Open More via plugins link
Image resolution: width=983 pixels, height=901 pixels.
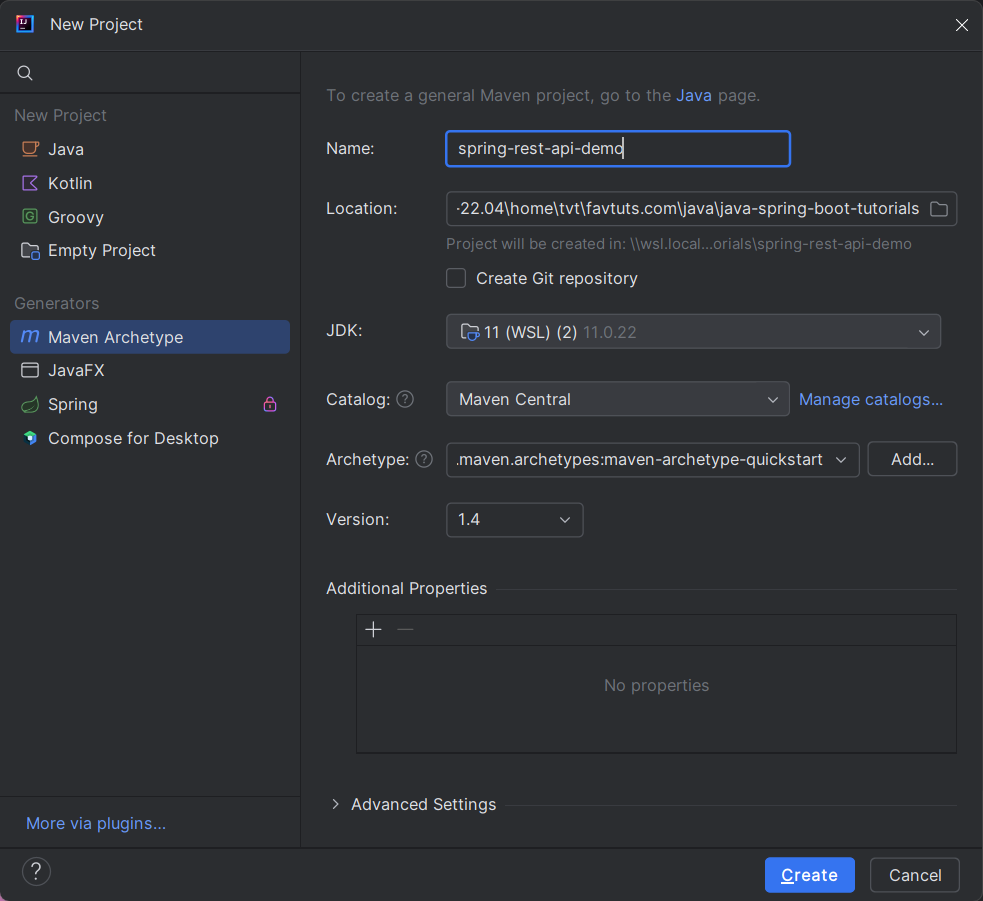(x=96, y=823)
